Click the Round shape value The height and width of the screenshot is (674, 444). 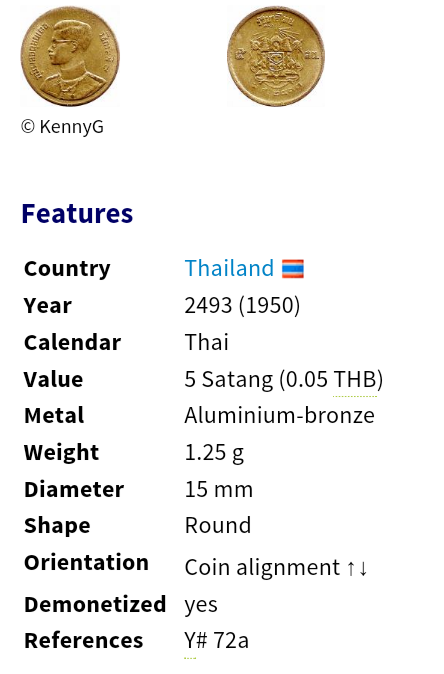pos(218,525)
